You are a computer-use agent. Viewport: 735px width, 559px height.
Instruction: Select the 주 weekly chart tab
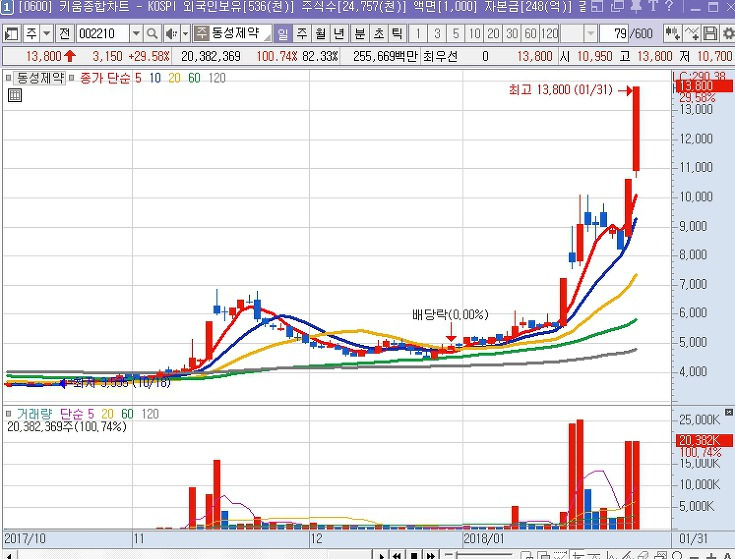coord(302,34)
